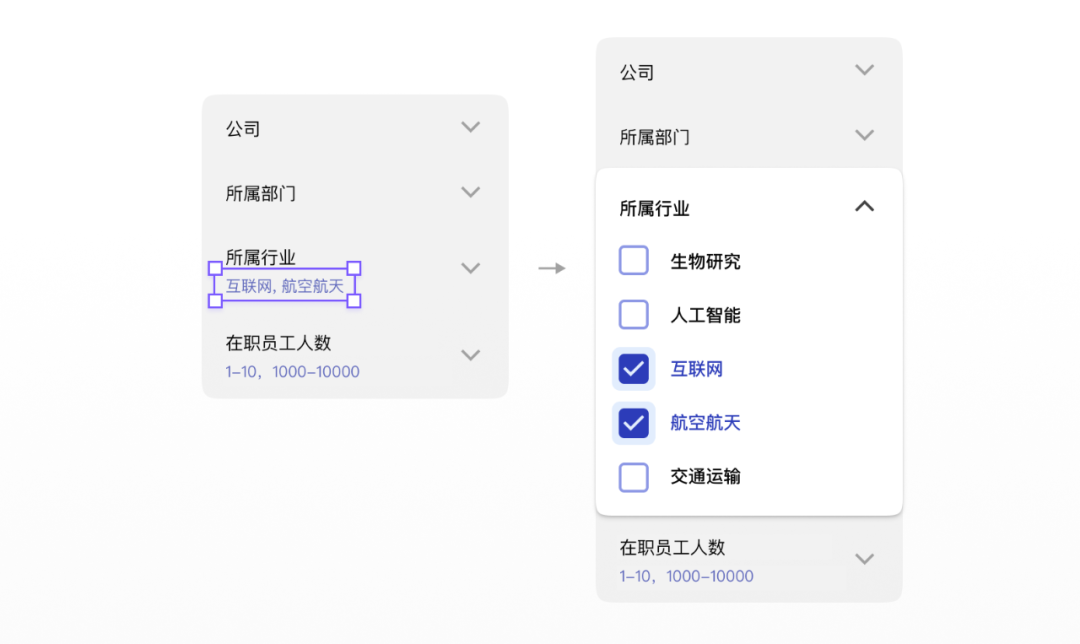Expand 公司 chevron in right panel
The width and height of the screenshot is (1080, 644).
click(865, 70)
